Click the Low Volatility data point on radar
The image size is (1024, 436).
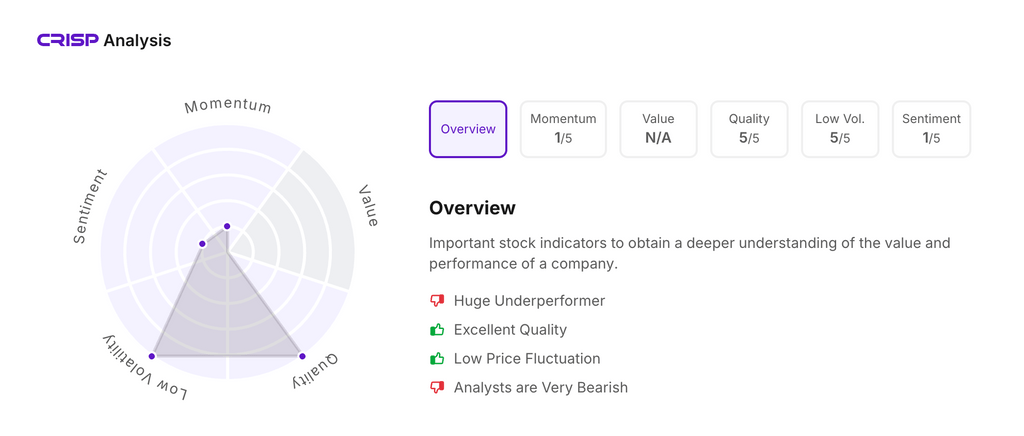(153, 356)
